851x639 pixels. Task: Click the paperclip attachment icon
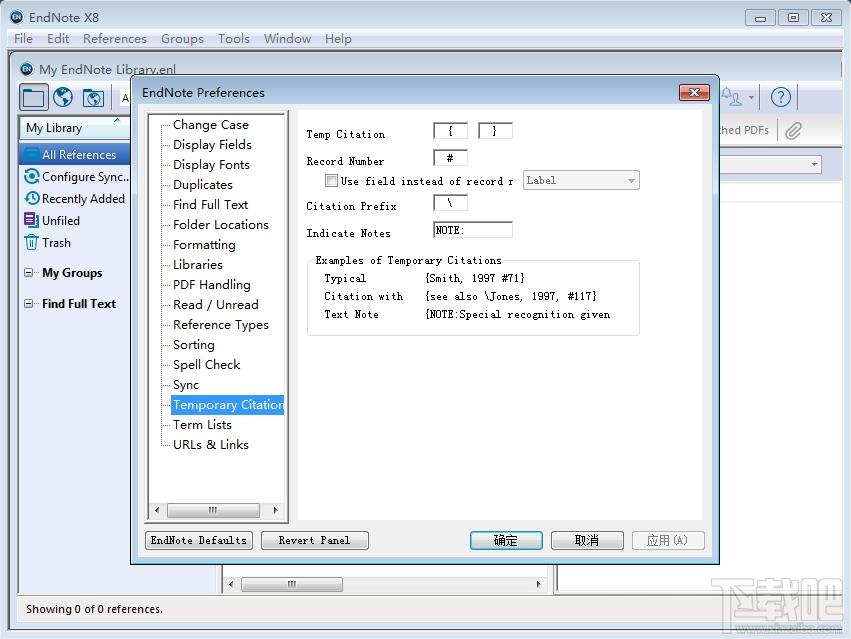(x=793, y=130)
